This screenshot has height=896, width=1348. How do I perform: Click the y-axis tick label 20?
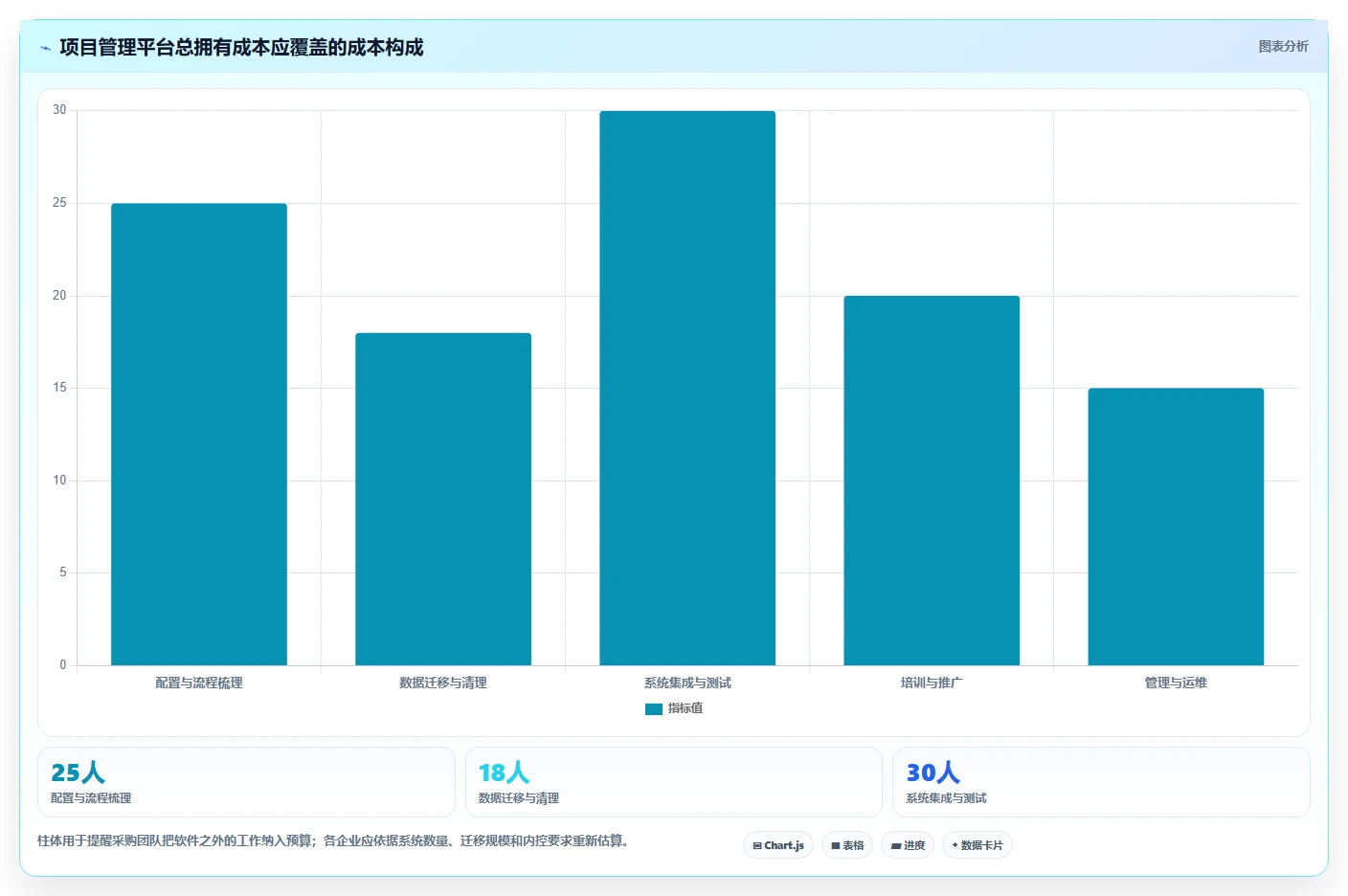[x=59, y=296]
